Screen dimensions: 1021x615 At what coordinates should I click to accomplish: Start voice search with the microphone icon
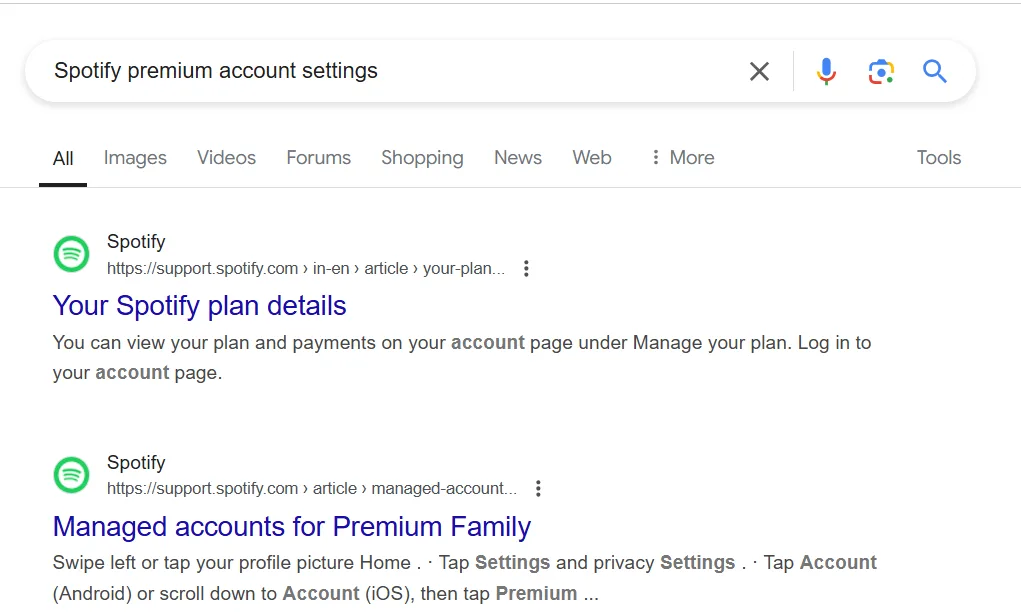tap(826, 71)
